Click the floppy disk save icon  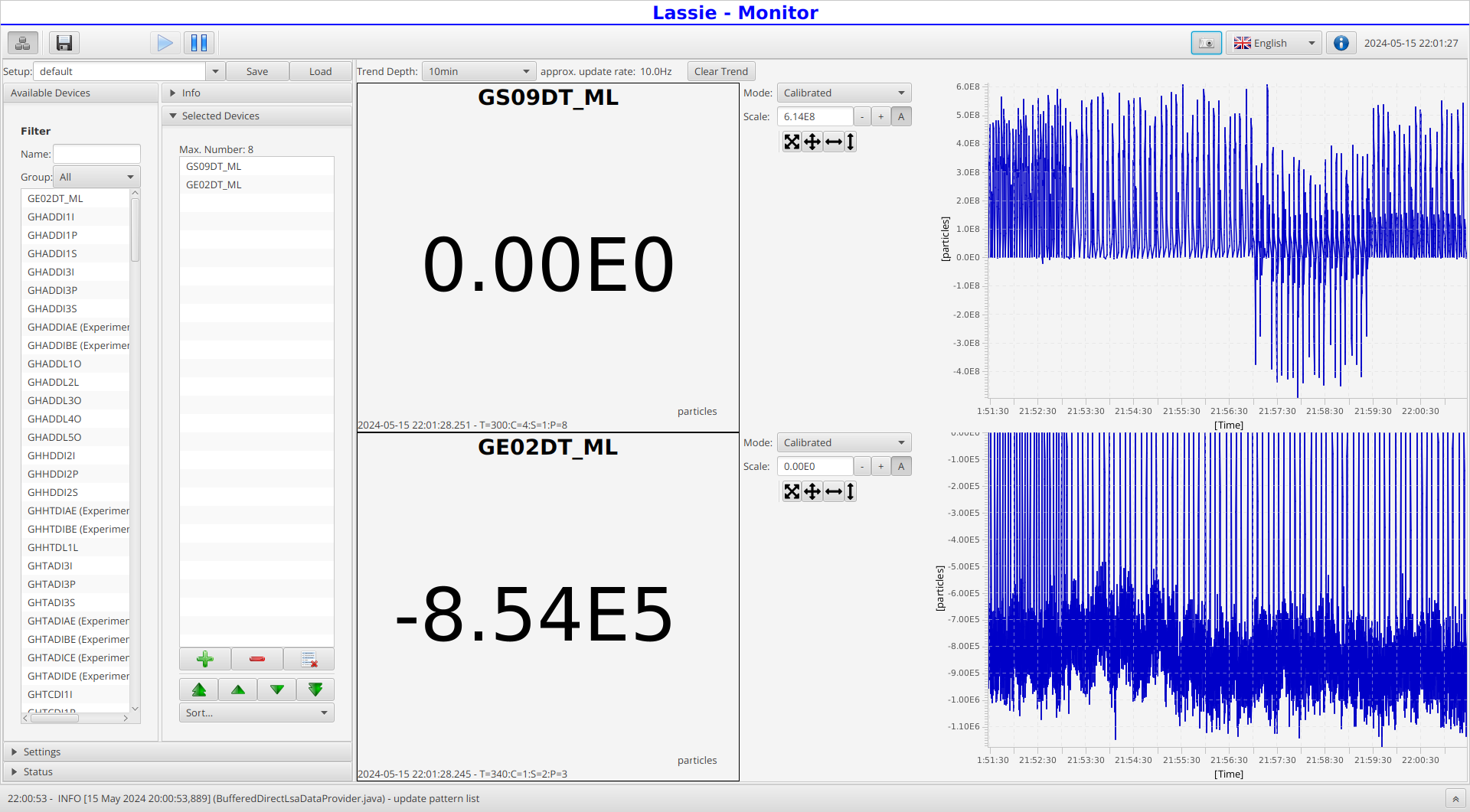64,43
